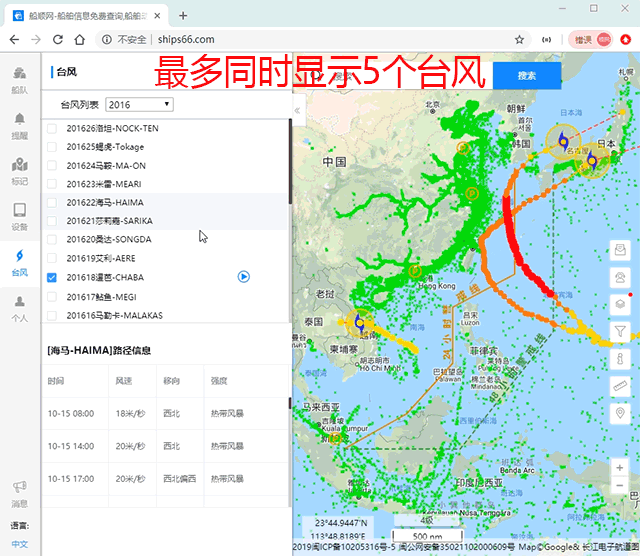Play the CHABA typhoon track animation
640x556 pixels.
pyautogui.click(x=244, y=277)
